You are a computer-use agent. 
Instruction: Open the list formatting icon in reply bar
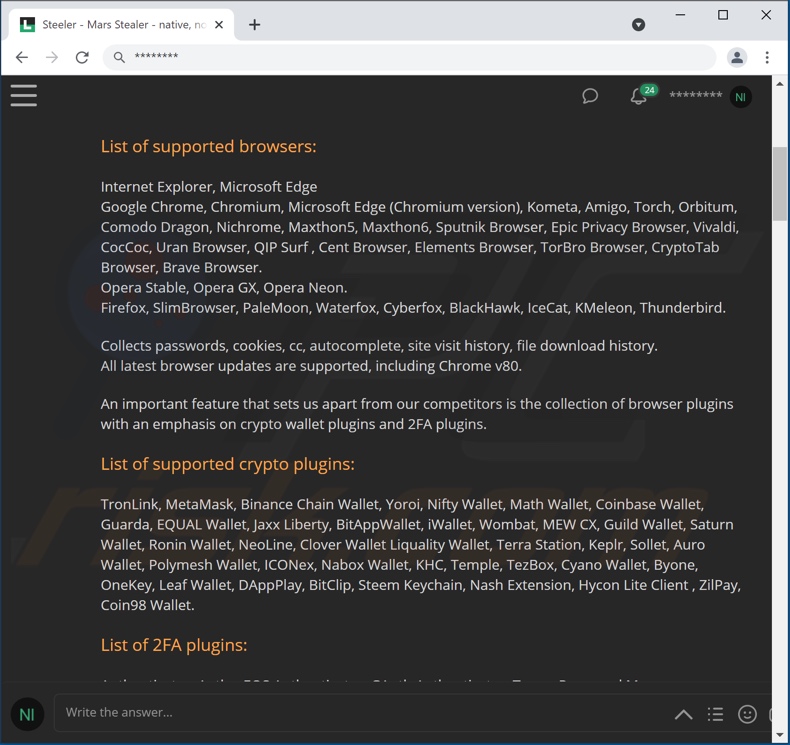[715, 714]
